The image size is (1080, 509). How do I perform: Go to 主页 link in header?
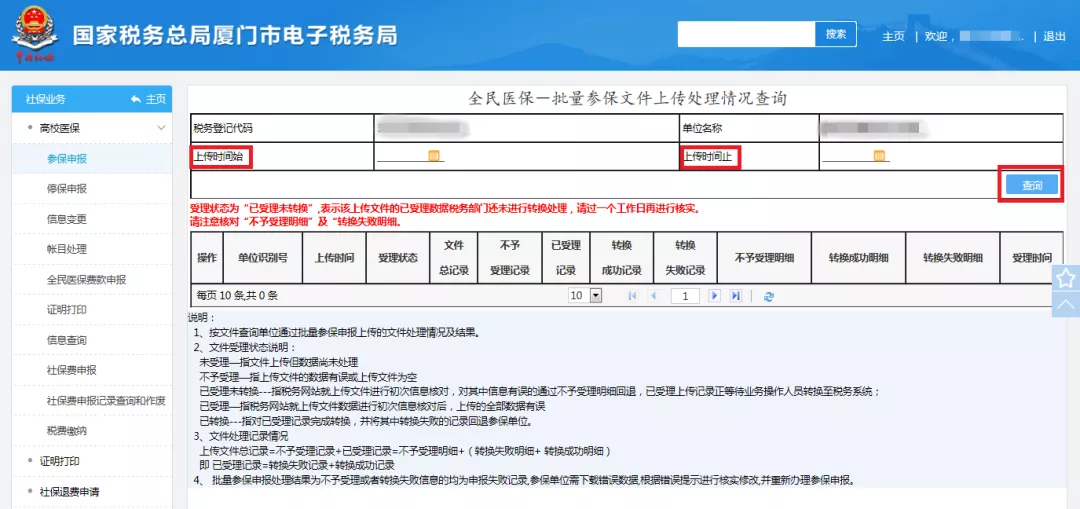pos(893,37)
